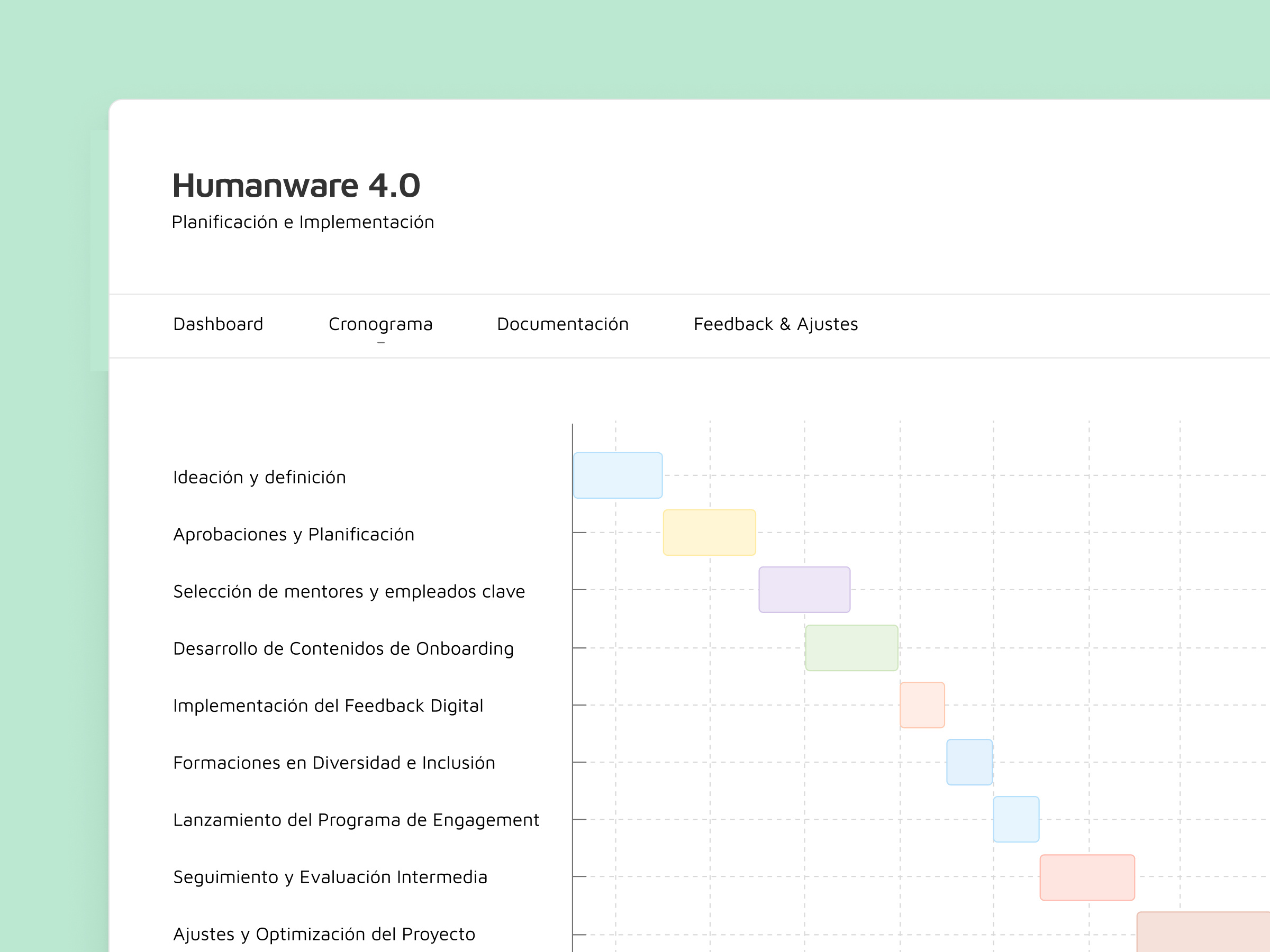The image size is (1270, 952).
Task: Select Selección de mentores y empleados clave
Action: (349, 592)
